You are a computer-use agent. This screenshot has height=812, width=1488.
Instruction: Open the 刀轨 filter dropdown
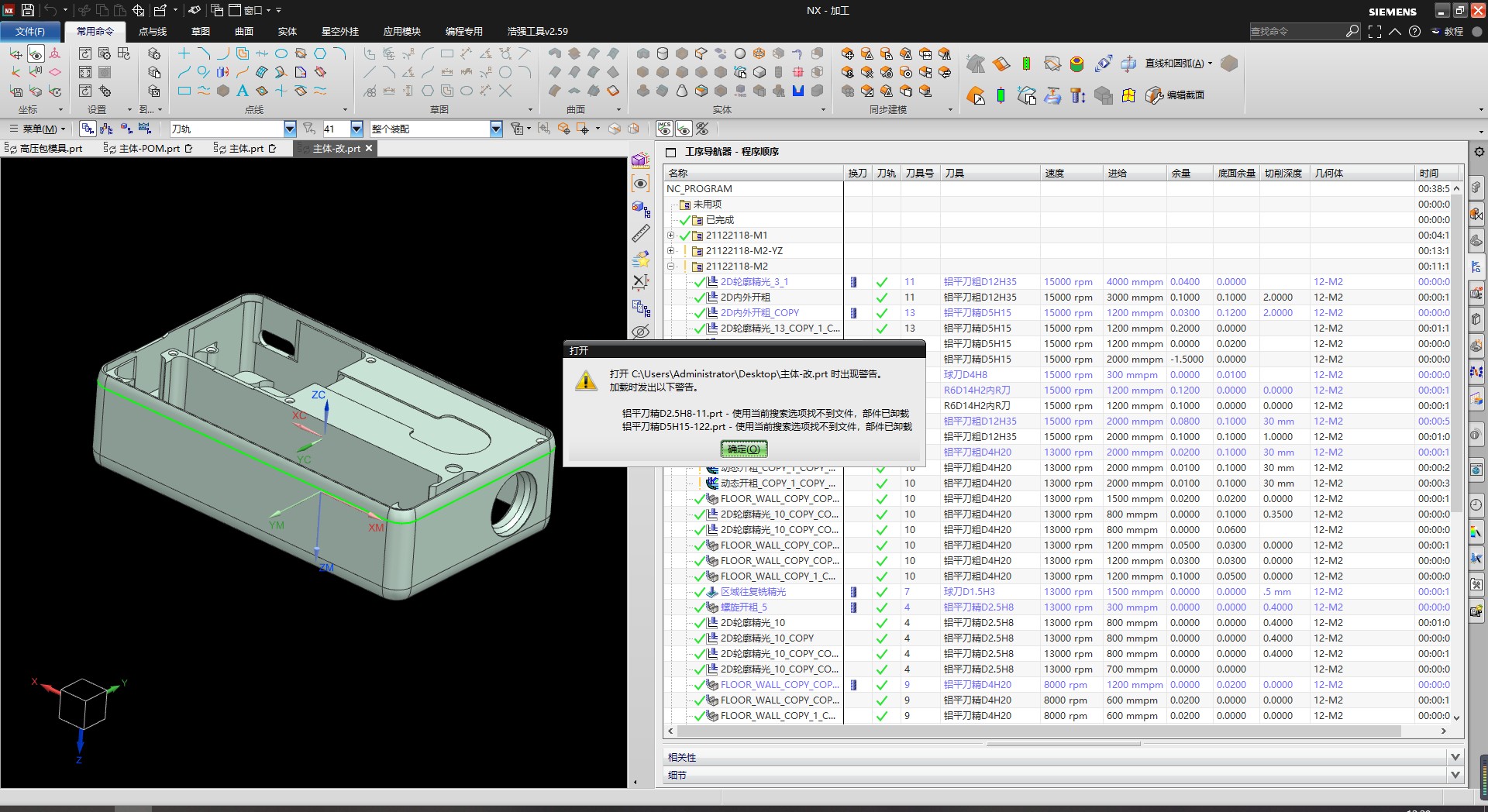click(x=290, y=129)
